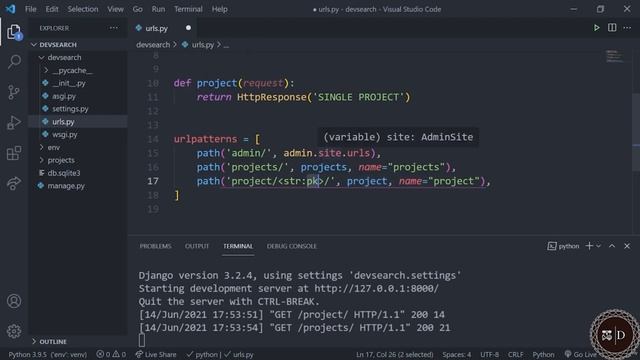Open db.sqlite3 in explorer

64,173
